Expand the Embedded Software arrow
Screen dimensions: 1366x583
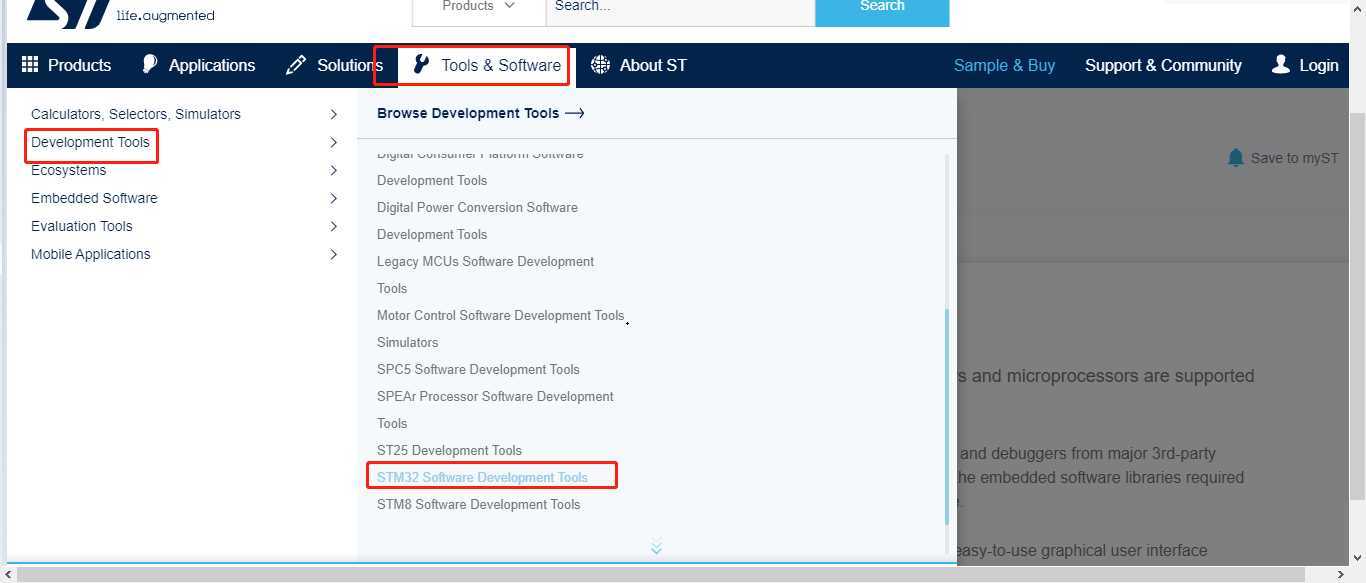(x=334, y=198)
